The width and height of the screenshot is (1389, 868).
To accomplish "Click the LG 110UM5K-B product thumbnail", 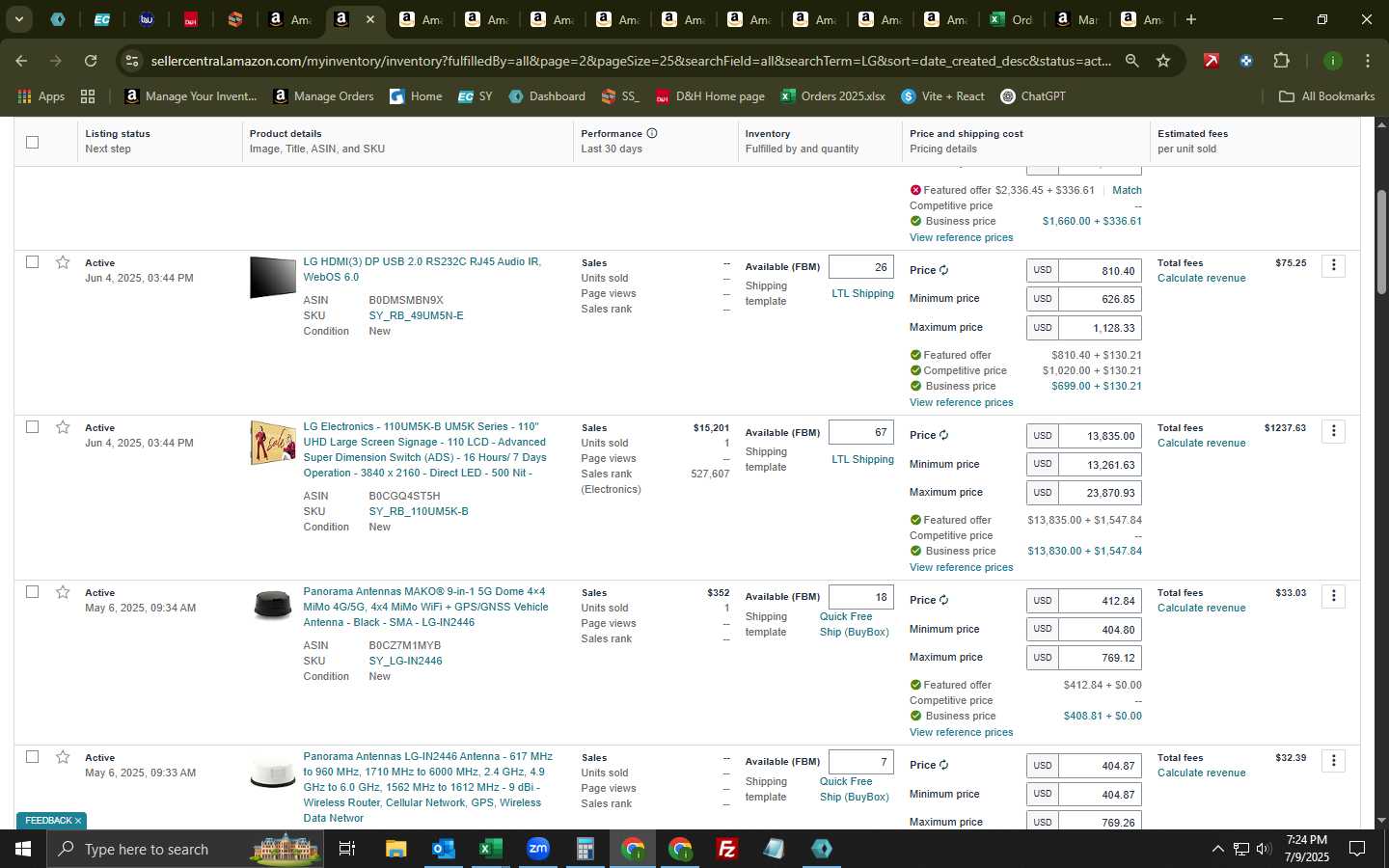I will [x=272, y=443].
